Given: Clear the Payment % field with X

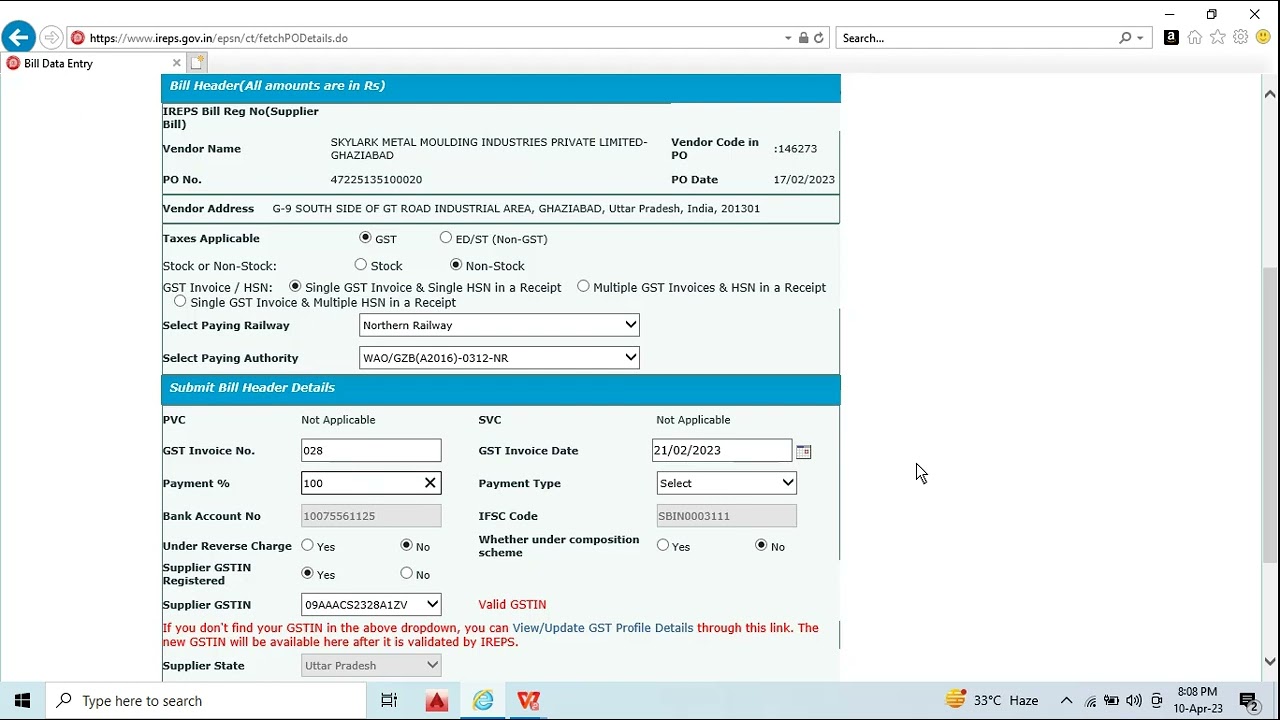Looking at the screenshot, I should click(430, 483).
